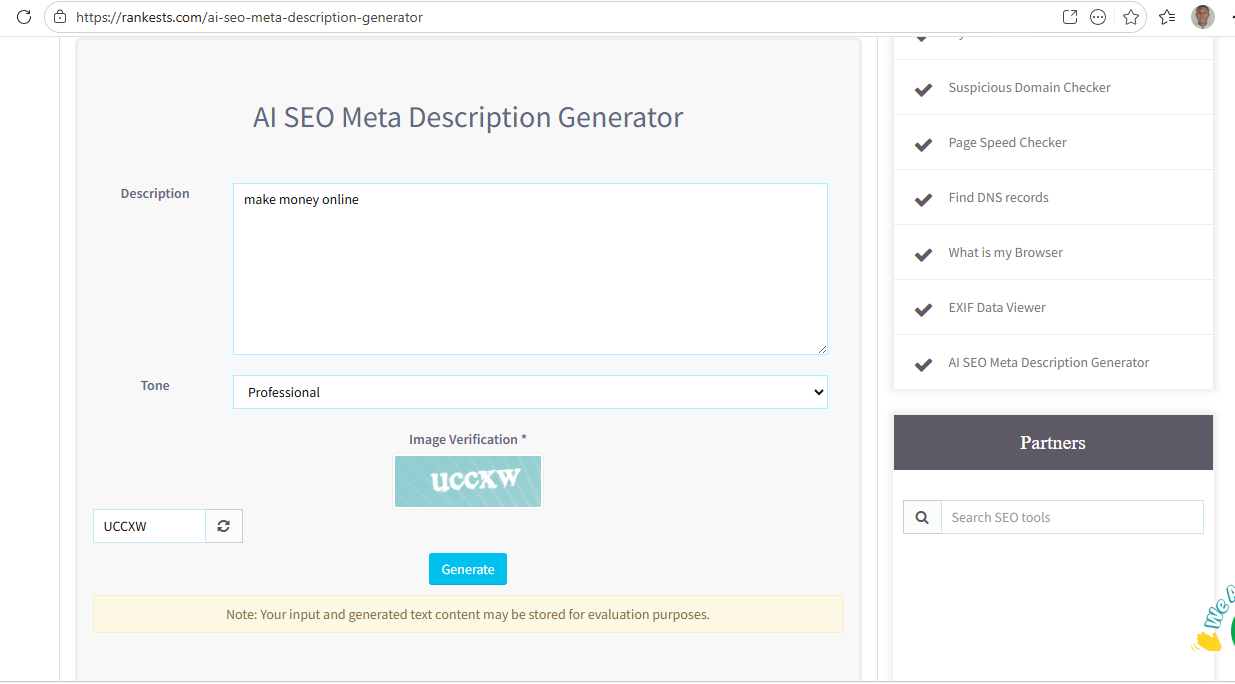Click the checkmark icon beside Find DNS records
This screenshot has width=1235, height=684.
[x=924, y=199]
